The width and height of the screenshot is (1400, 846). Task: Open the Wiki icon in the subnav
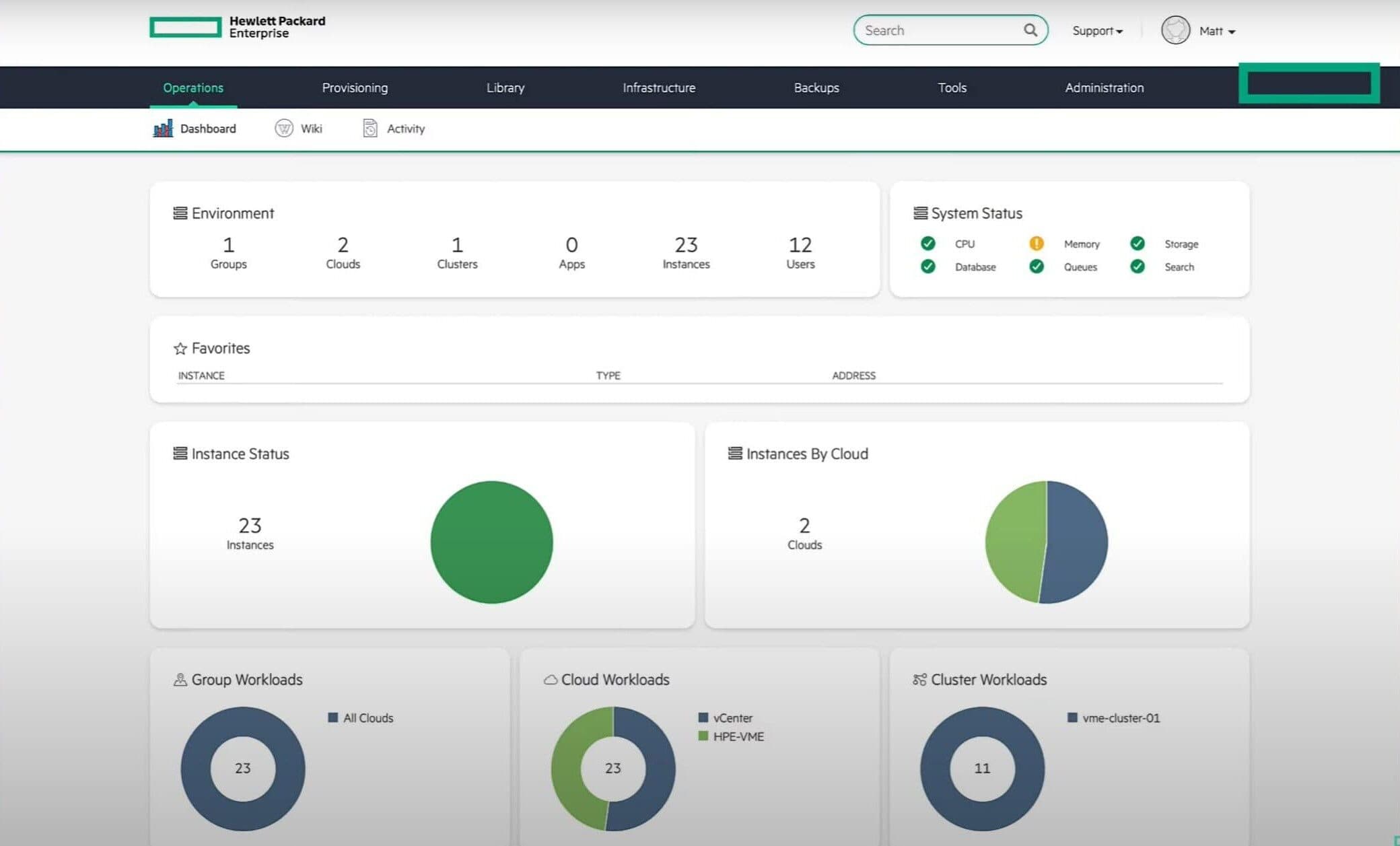(x=284, y=129)
